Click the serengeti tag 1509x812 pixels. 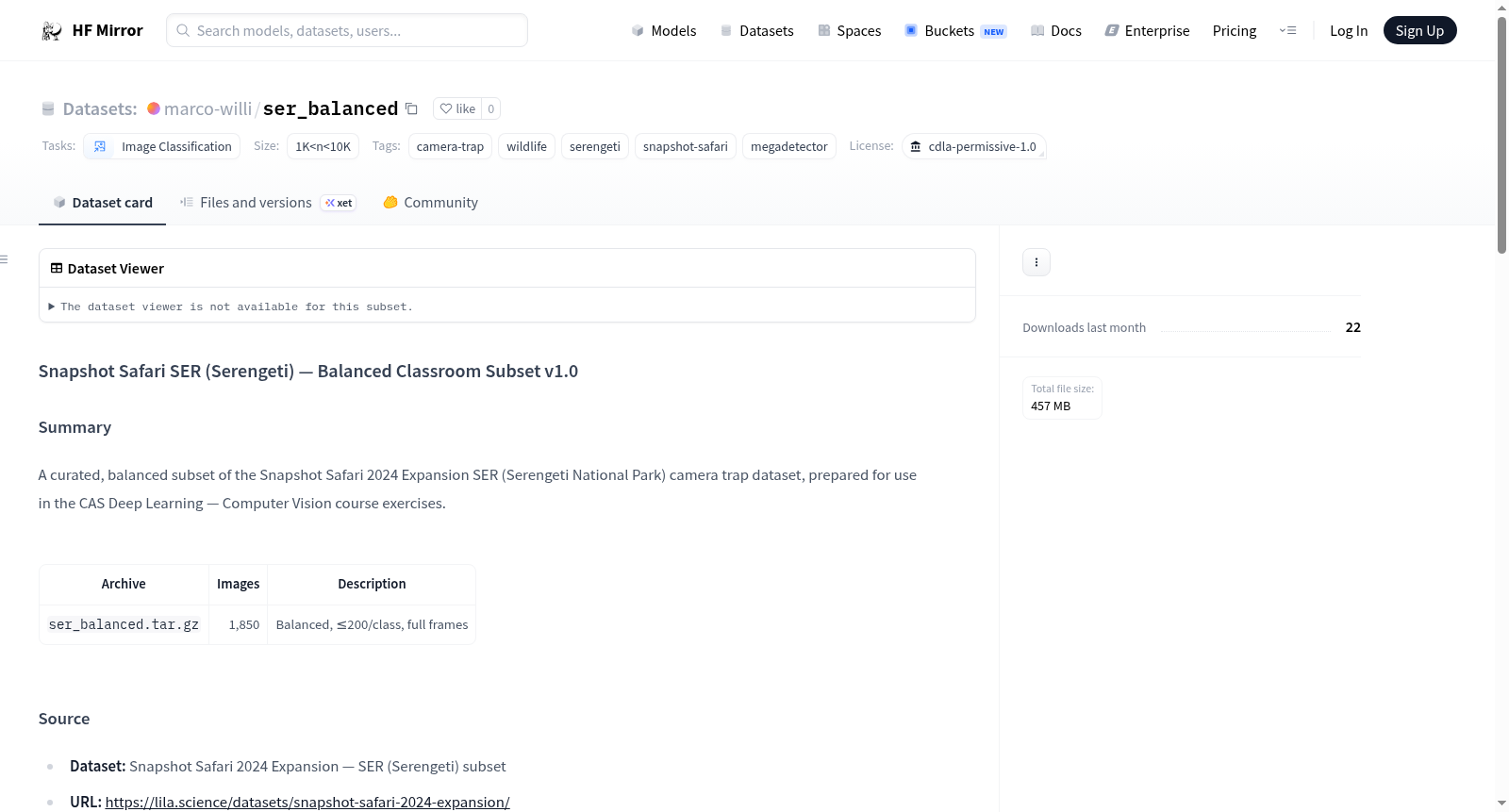[595, 146]
